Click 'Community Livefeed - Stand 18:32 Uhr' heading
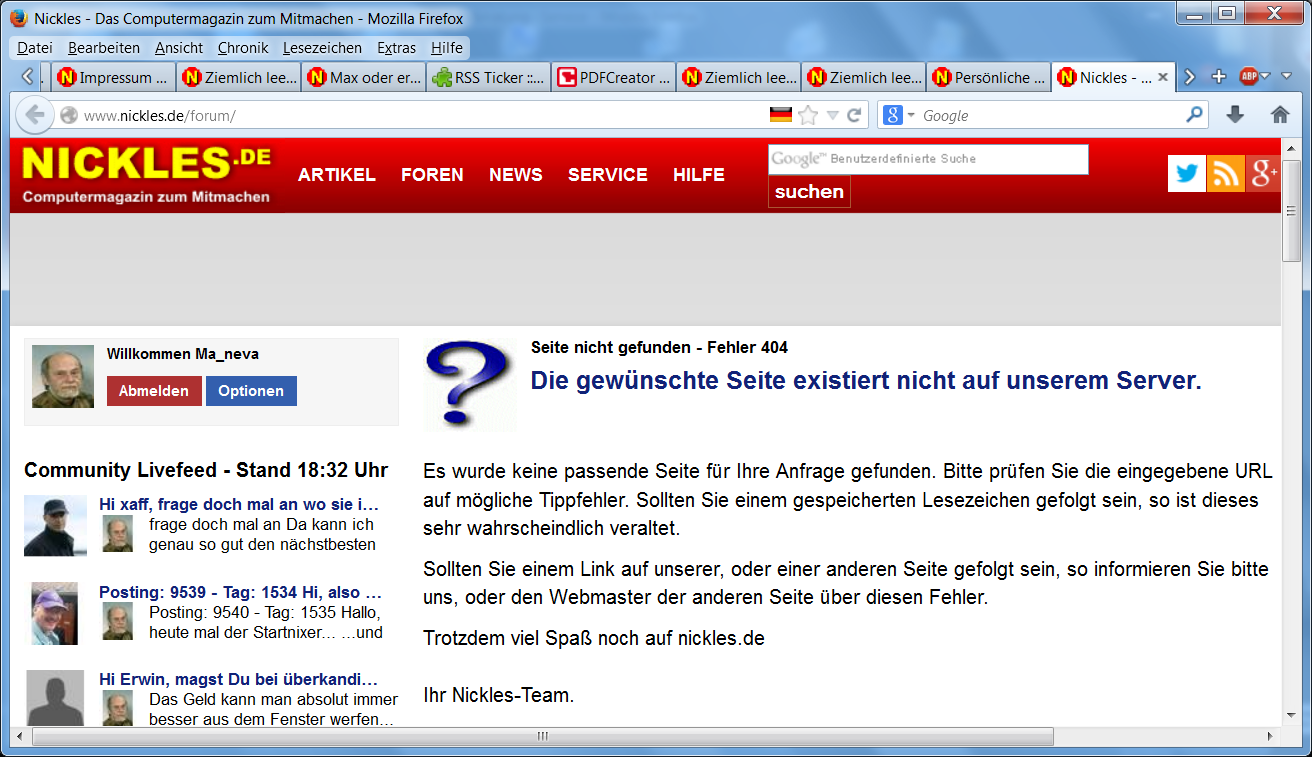The width and height of the screenshot is (1312, 757). point(206,470)
